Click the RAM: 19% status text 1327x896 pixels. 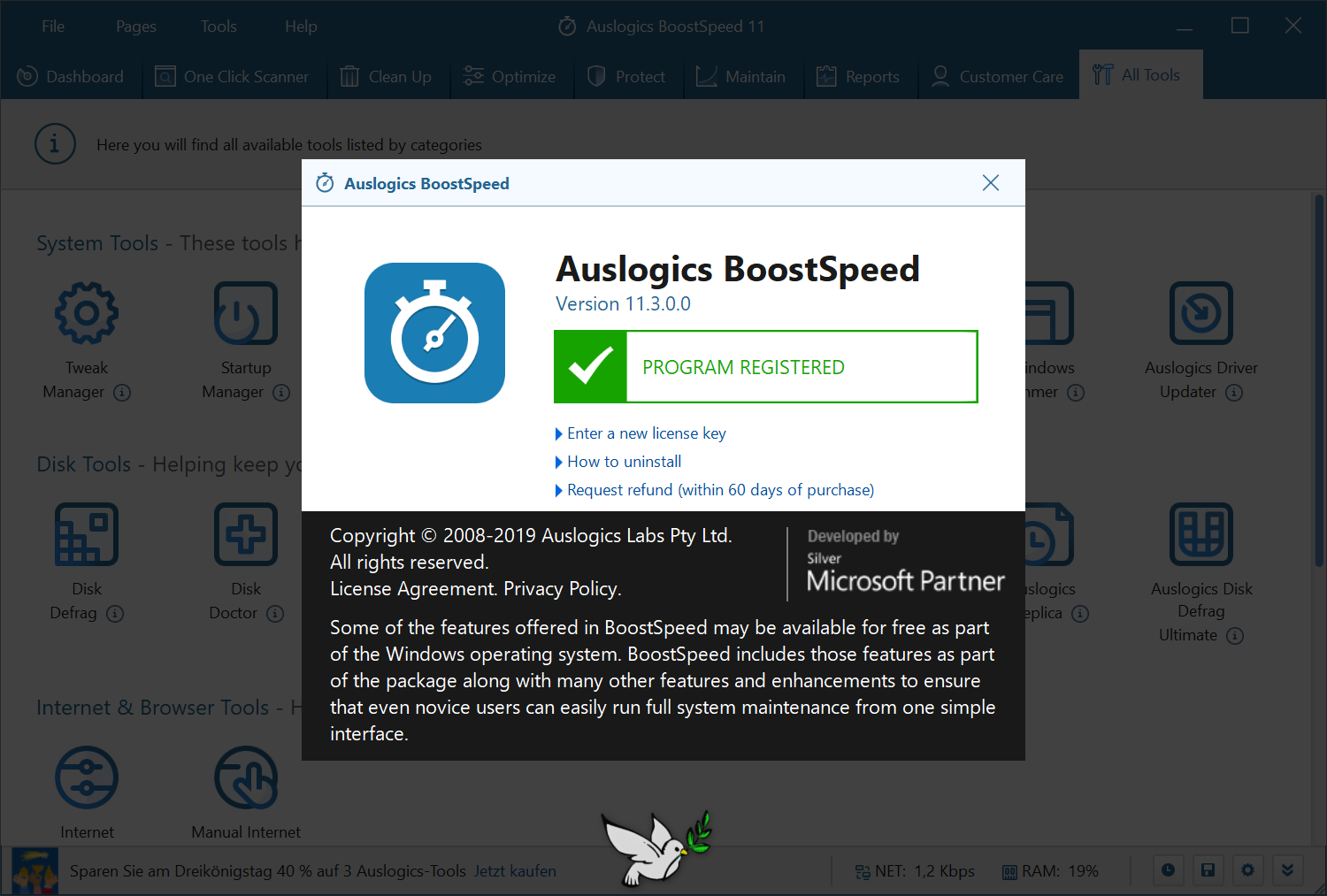pyautogui.click(x=1060, y=871)
